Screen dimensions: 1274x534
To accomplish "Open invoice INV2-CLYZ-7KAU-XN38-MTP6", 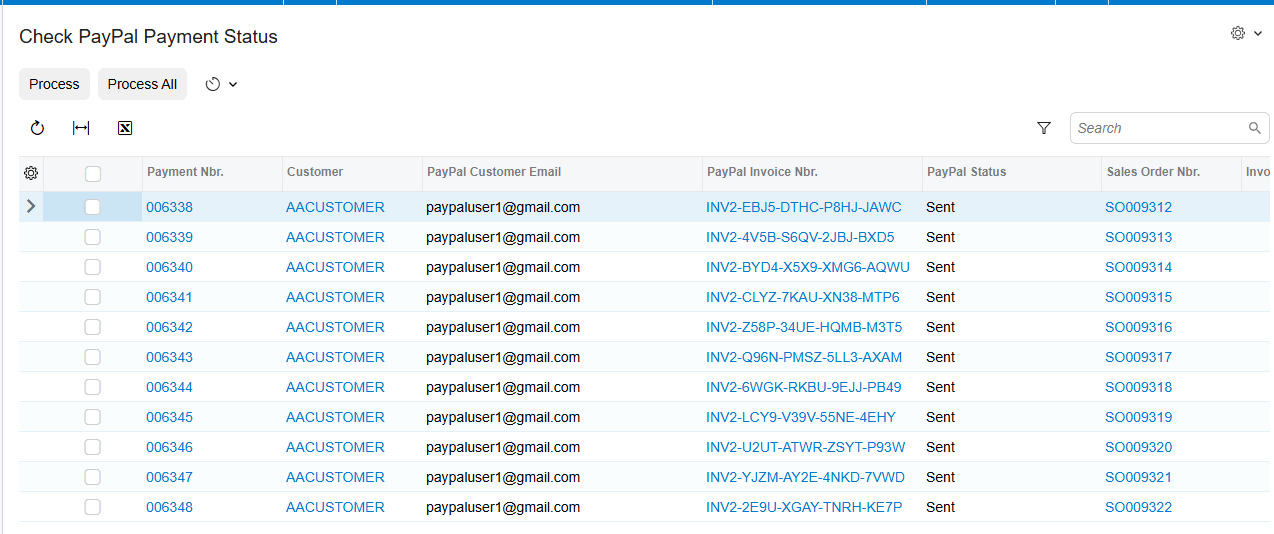I will point(803,297).
